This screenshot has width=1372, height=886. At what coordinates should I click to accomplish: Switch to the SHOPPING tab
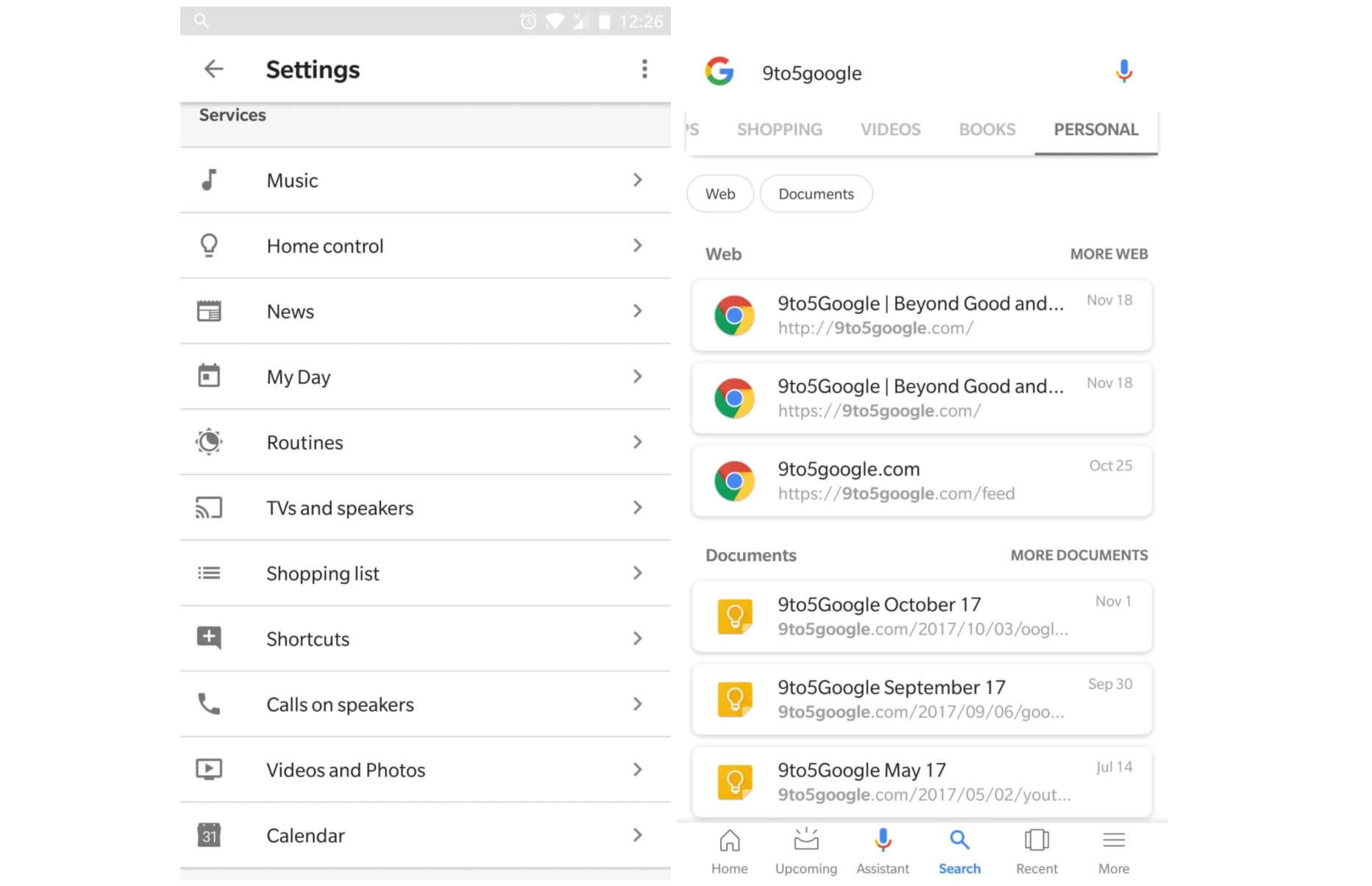(779, 129)
